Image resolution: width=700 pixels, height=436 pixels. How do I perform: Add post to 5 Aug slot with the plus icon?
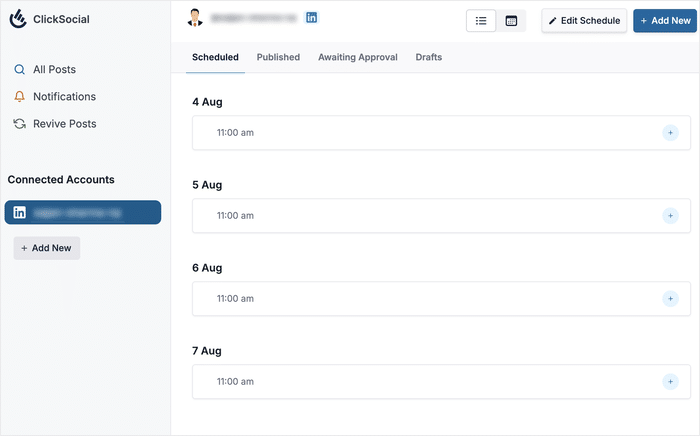[x=670, y=216]
